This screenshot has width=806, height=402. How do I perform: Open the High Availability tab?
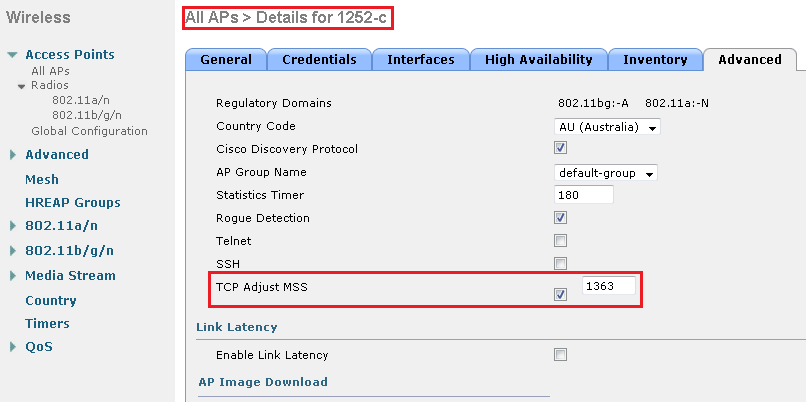coord(537,60)
